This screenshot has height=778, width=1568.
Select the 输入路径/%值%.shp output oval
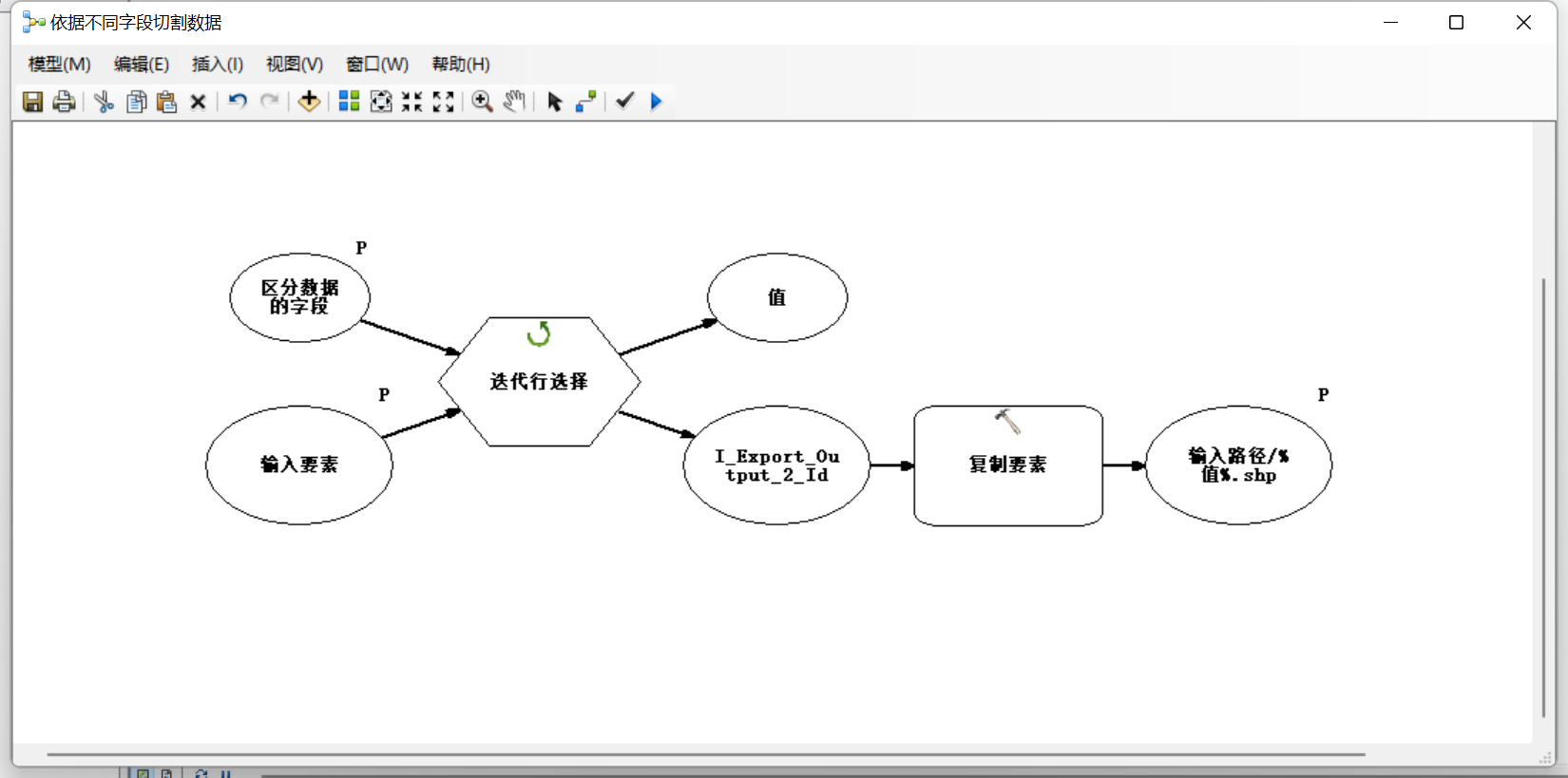pyautogui.click(x=1238, y=465)
